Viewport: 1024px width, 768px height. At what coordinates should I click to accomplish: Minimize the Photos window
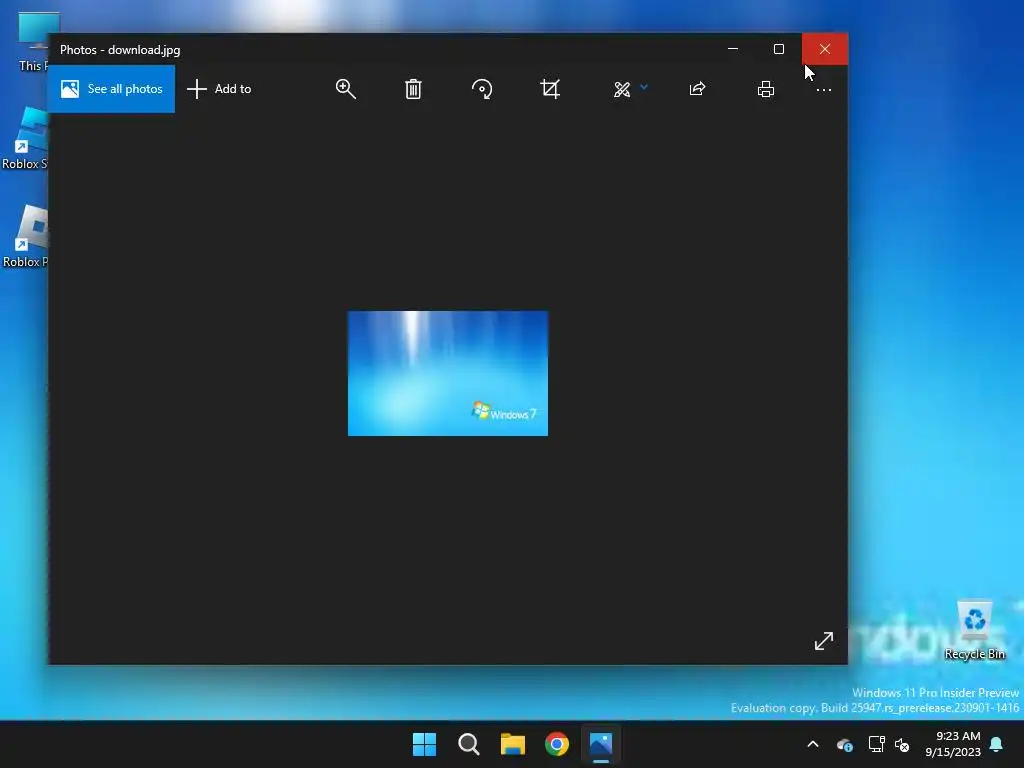tap(733, 49)
